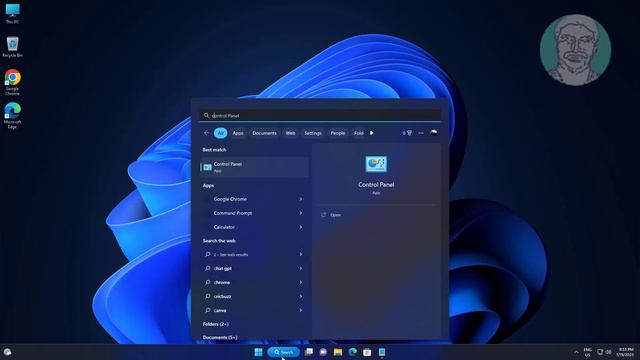This screenshot has width=640, height=360.
Task: Open the Folders (2+) section
Action: coord(216,324)
